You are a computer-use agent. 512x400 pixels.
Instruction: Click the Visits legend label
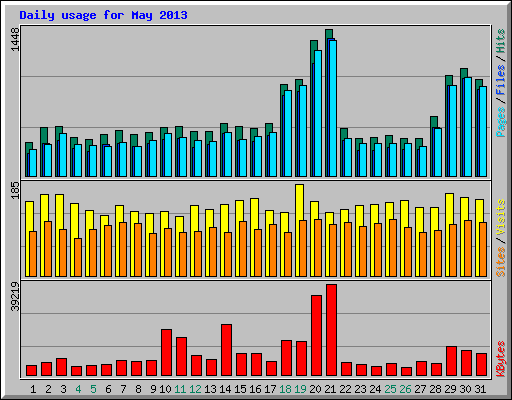(501, 217)
